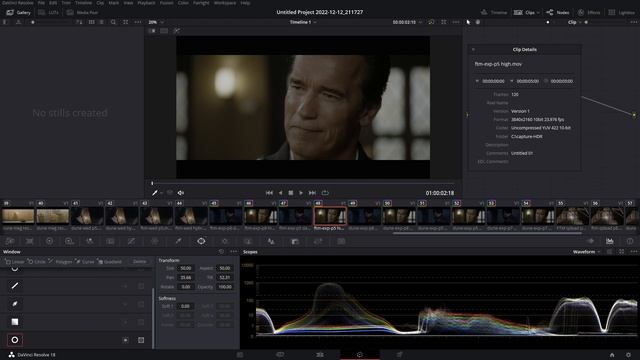Image resolution: width=640 pixels, height=360 pixels.
Task: Show the Scopes panel icon
Action: 610,241
